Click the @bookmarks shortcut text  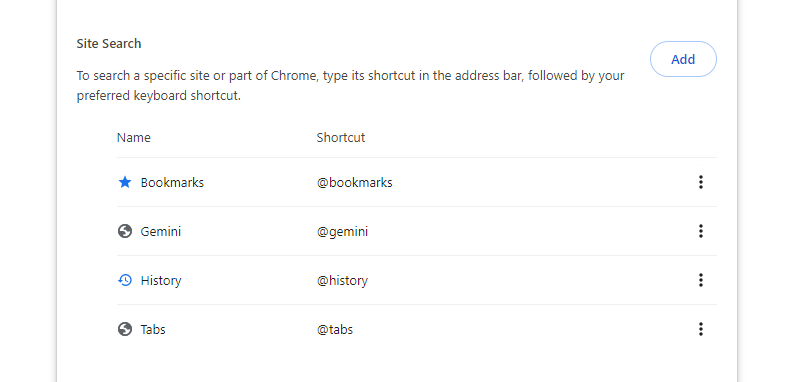(354, 182)
